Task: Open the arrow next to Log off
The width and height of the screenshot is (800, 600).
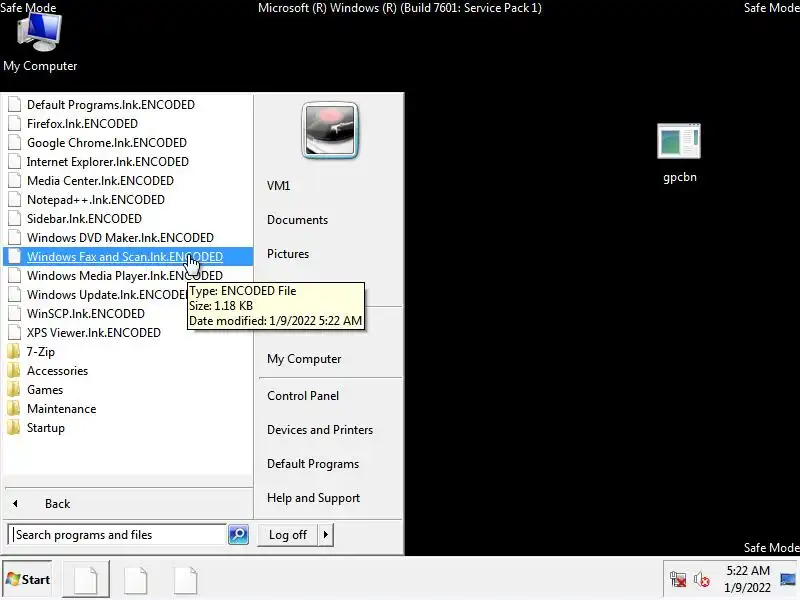Action: 326,535
